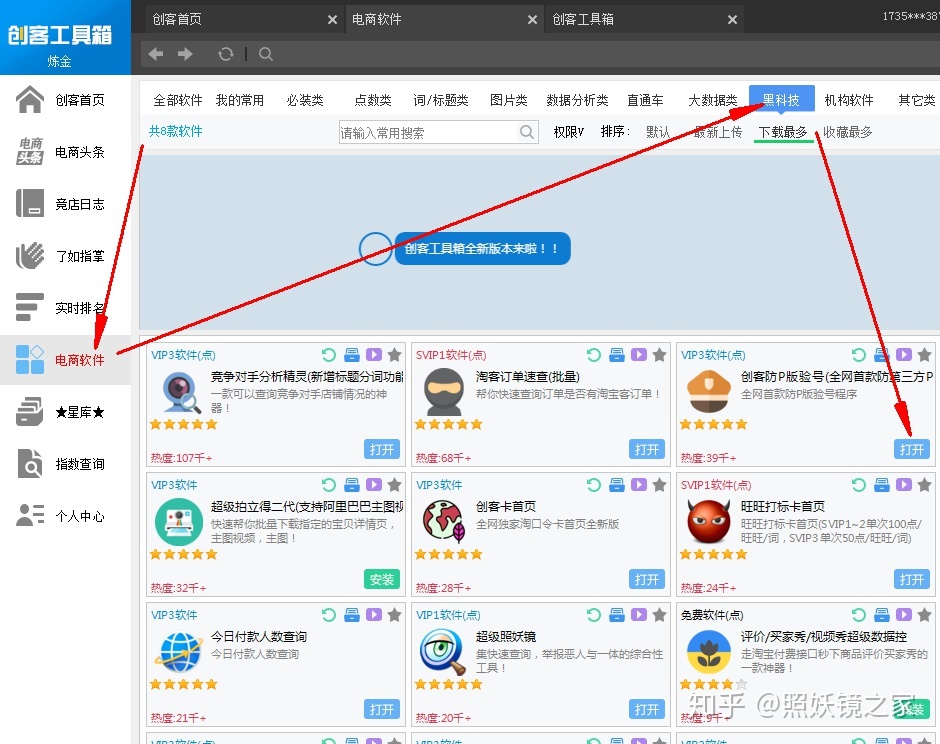Refresh the 评价/买家秀 card
The image size is (940, 744).
[858, 615]
